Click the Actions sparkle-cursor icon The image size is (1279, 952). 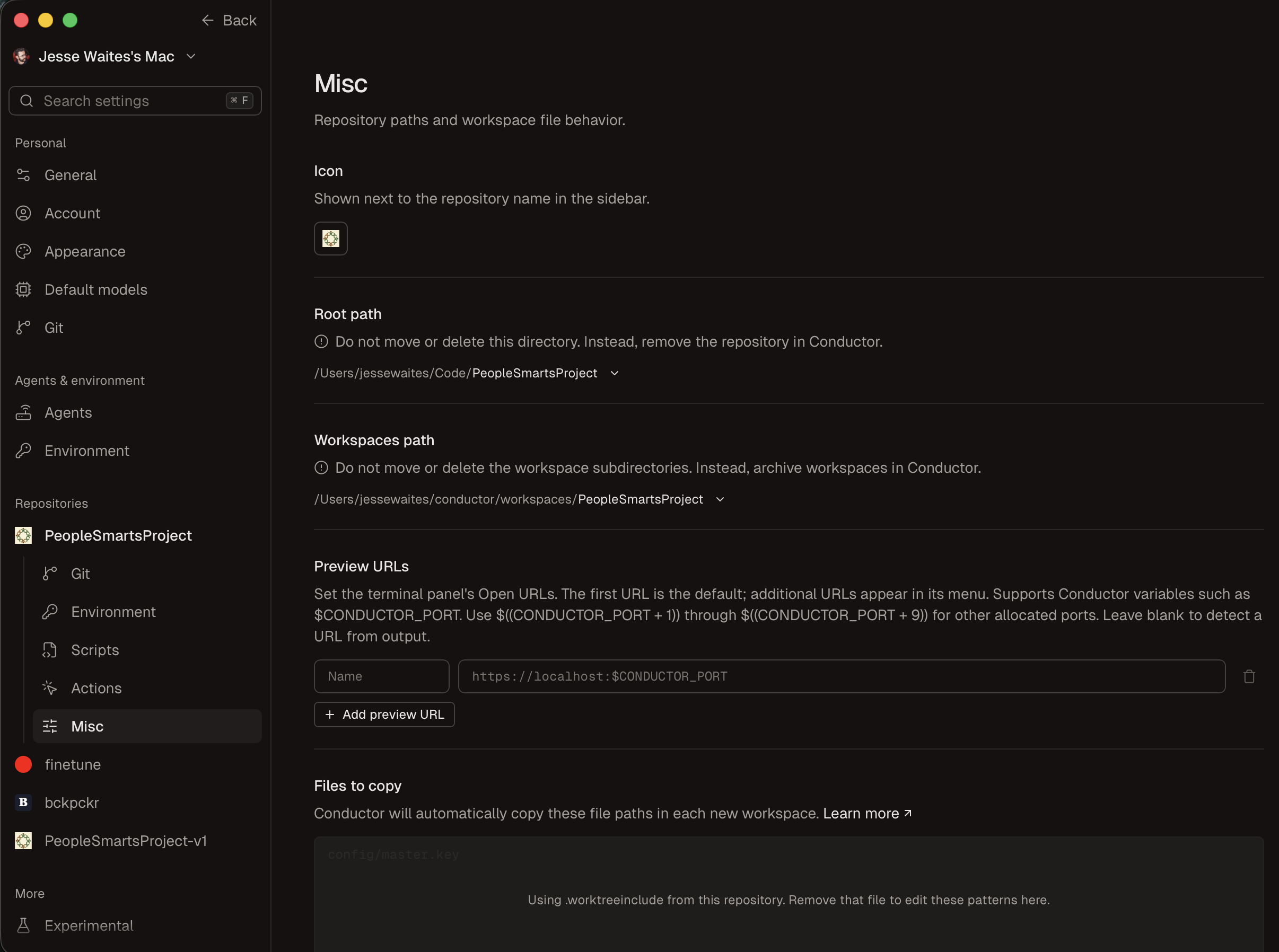(49, 688)
